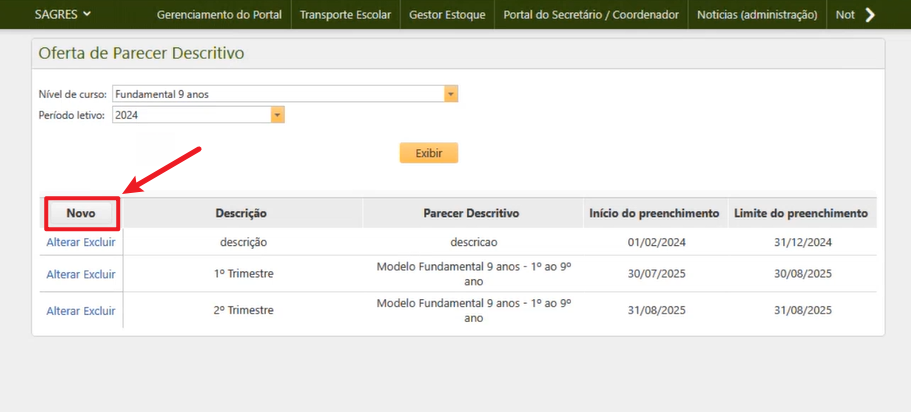This screenshot has width=911, height=412.
Task: Click Limite do preenchimento column header
Action: coord(801,213)
